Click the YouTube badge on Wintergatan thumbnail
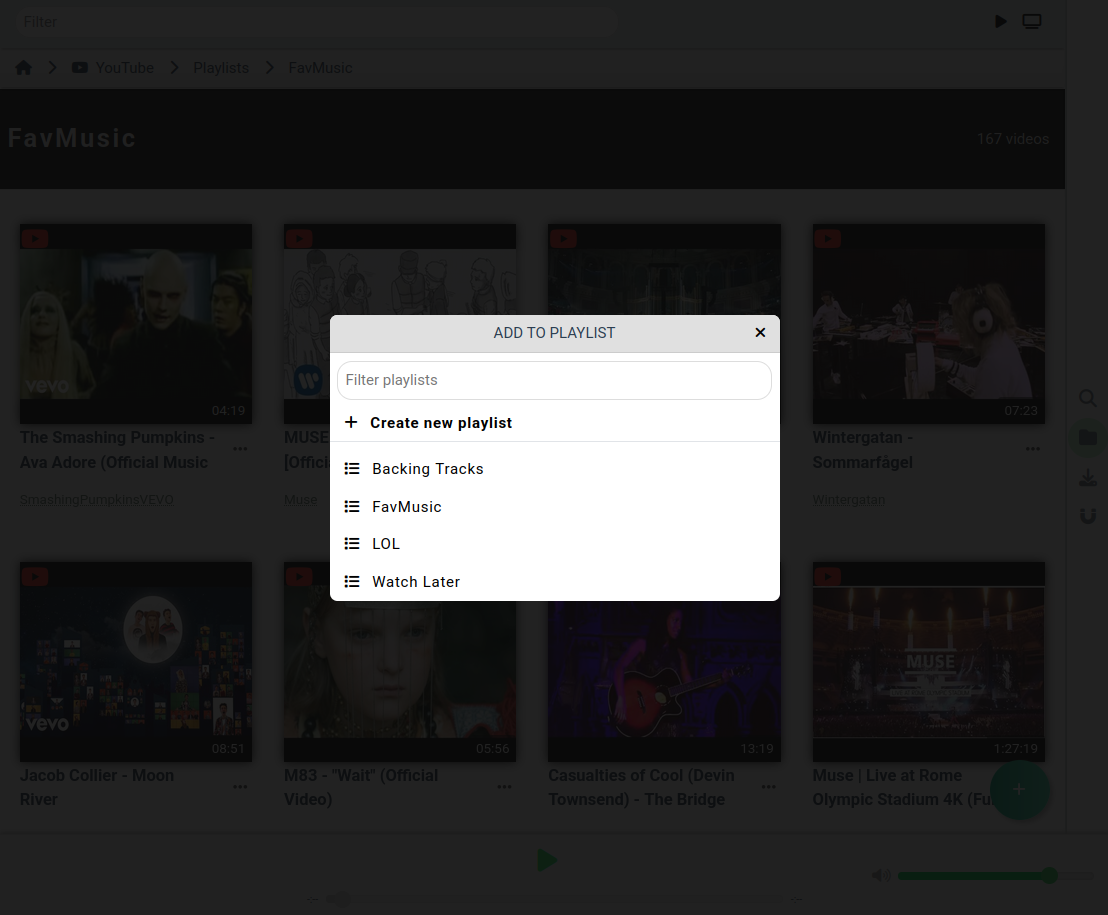Viewport: 1108px width, 915px height. (827, 239)
